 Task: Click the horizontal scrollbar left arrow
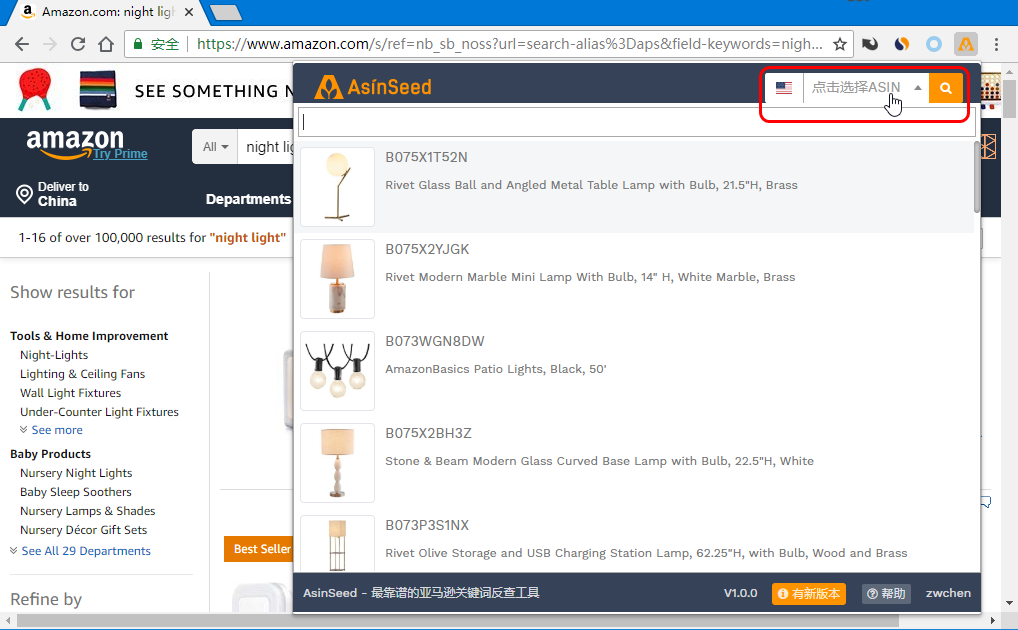pos(8,621)
